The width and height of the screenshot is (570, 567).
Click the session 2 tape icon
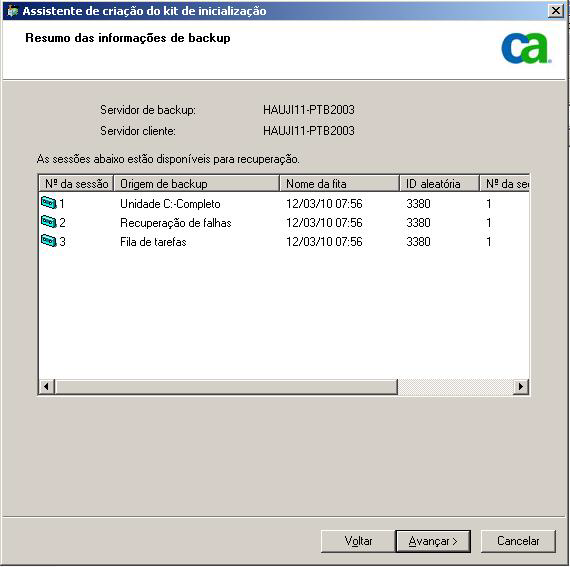click(x=49, y=221)
